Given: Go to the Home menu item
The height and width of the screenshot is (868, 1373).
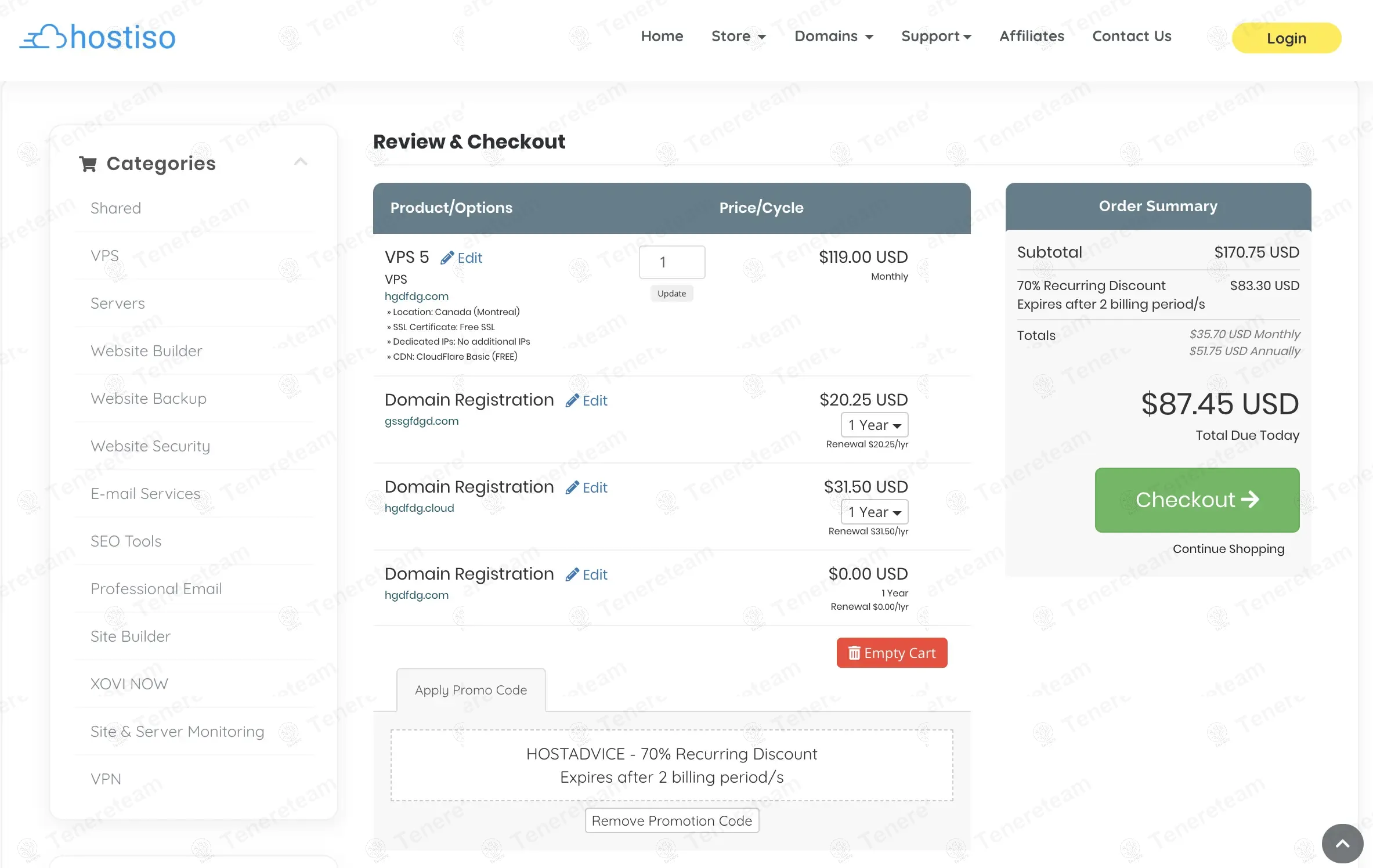Looking at the screenshot, I should click(662, 36).
